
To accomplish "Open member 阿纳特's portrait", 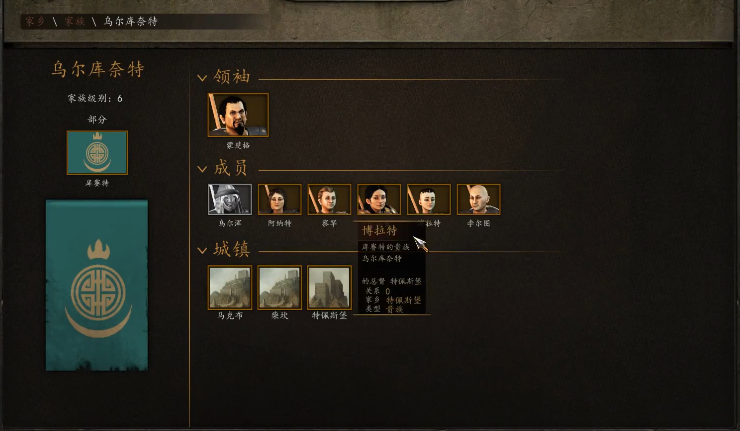I will [x=279, y=199].
